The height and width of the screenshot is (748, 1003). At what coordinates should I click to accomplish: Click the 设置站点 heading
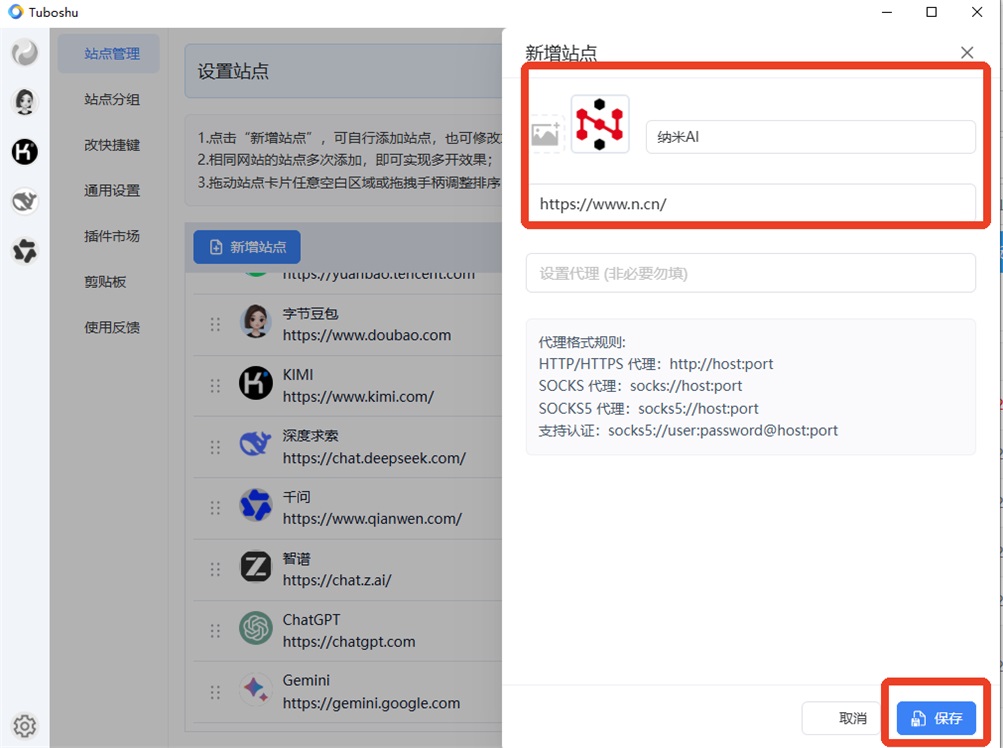point(233,71)
